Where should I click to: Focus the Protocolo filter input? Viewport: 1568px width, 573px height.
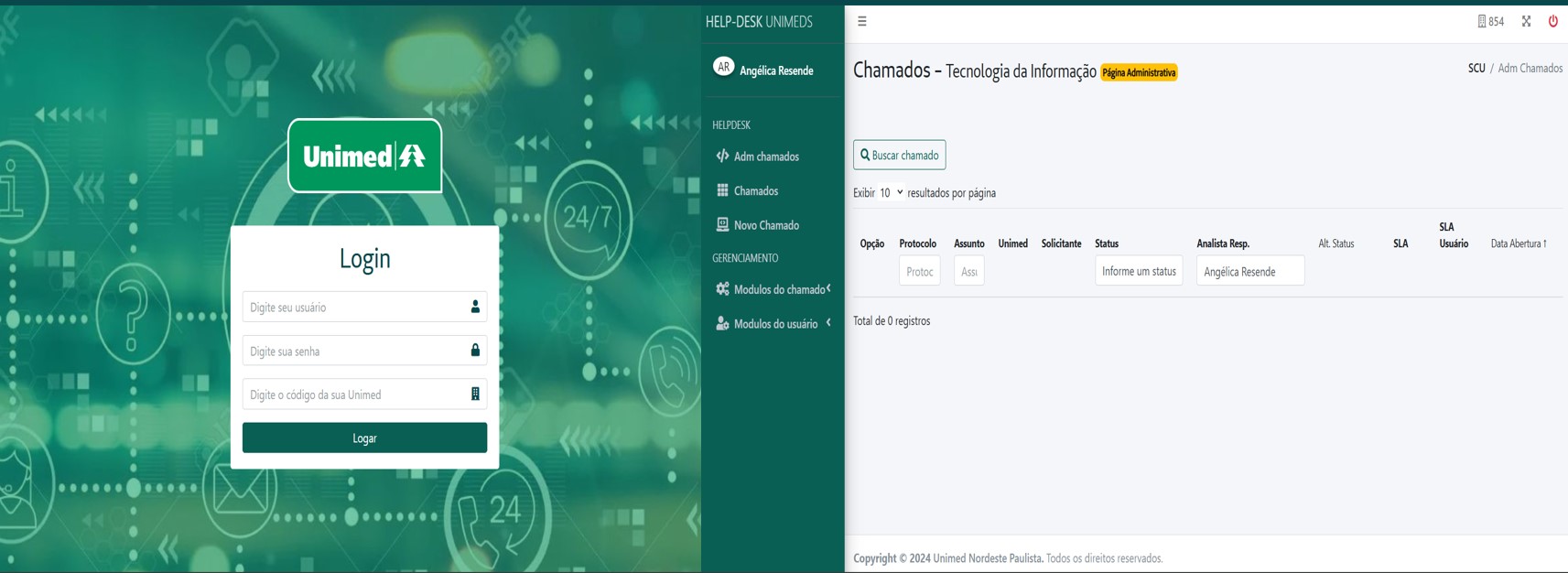(919, 271)
